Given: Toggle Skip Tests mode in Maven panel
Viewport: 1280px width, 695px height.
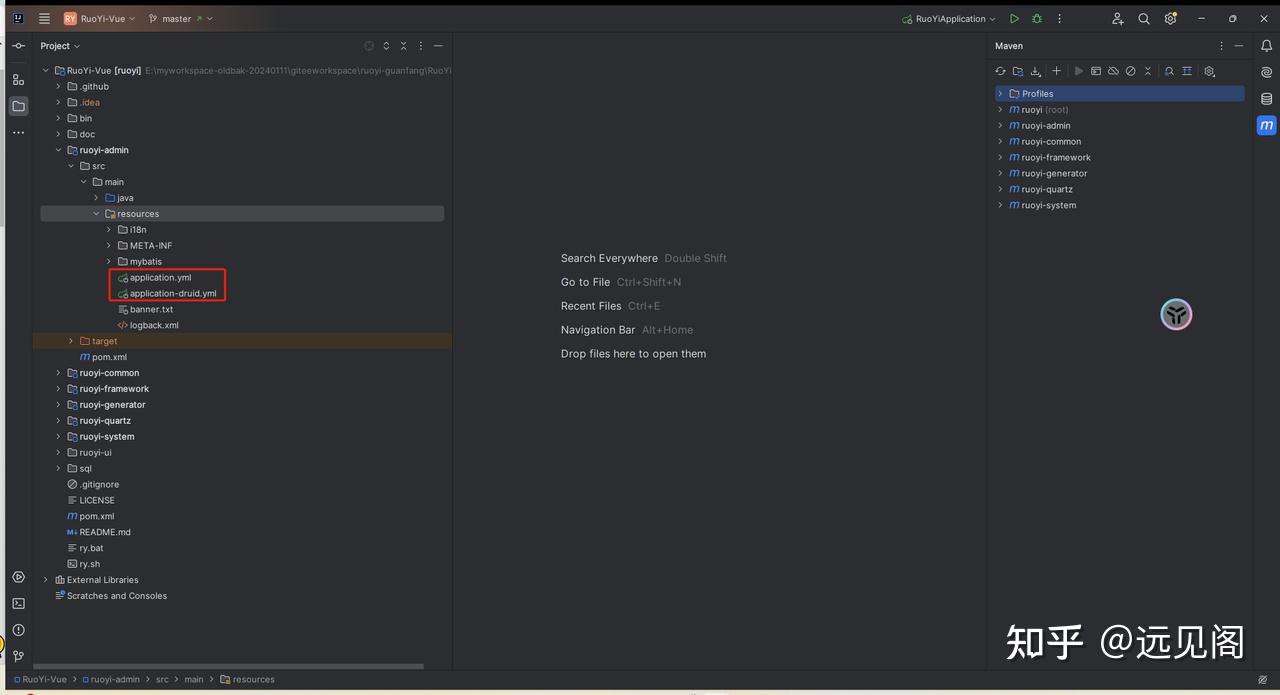Looking at the screenshot, I should (1132, 71).
